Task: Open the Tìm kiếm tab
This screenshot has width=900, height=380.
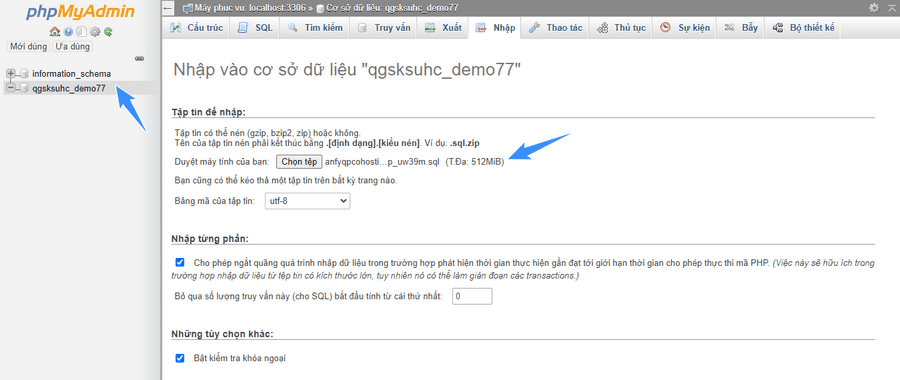Action: 315,28
